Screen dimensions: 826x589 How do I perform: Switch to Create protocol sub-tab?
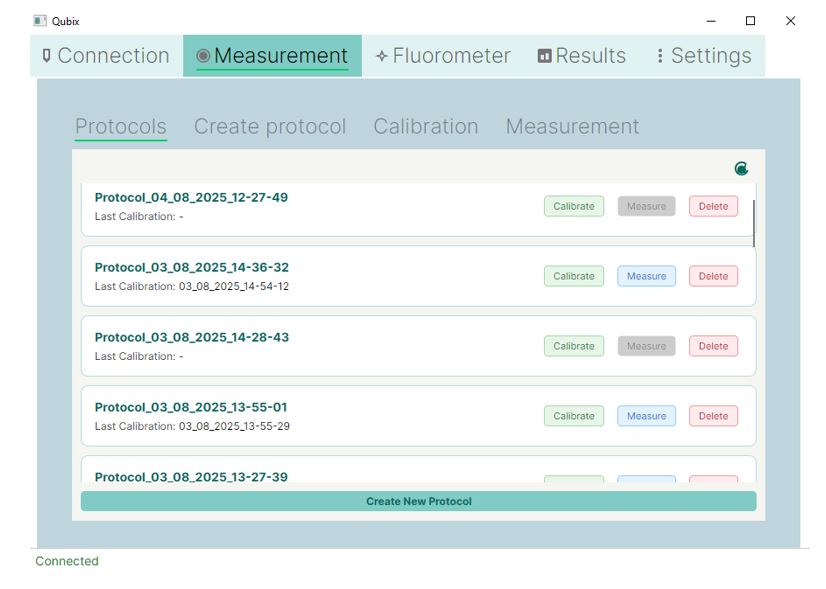[270, 126]
